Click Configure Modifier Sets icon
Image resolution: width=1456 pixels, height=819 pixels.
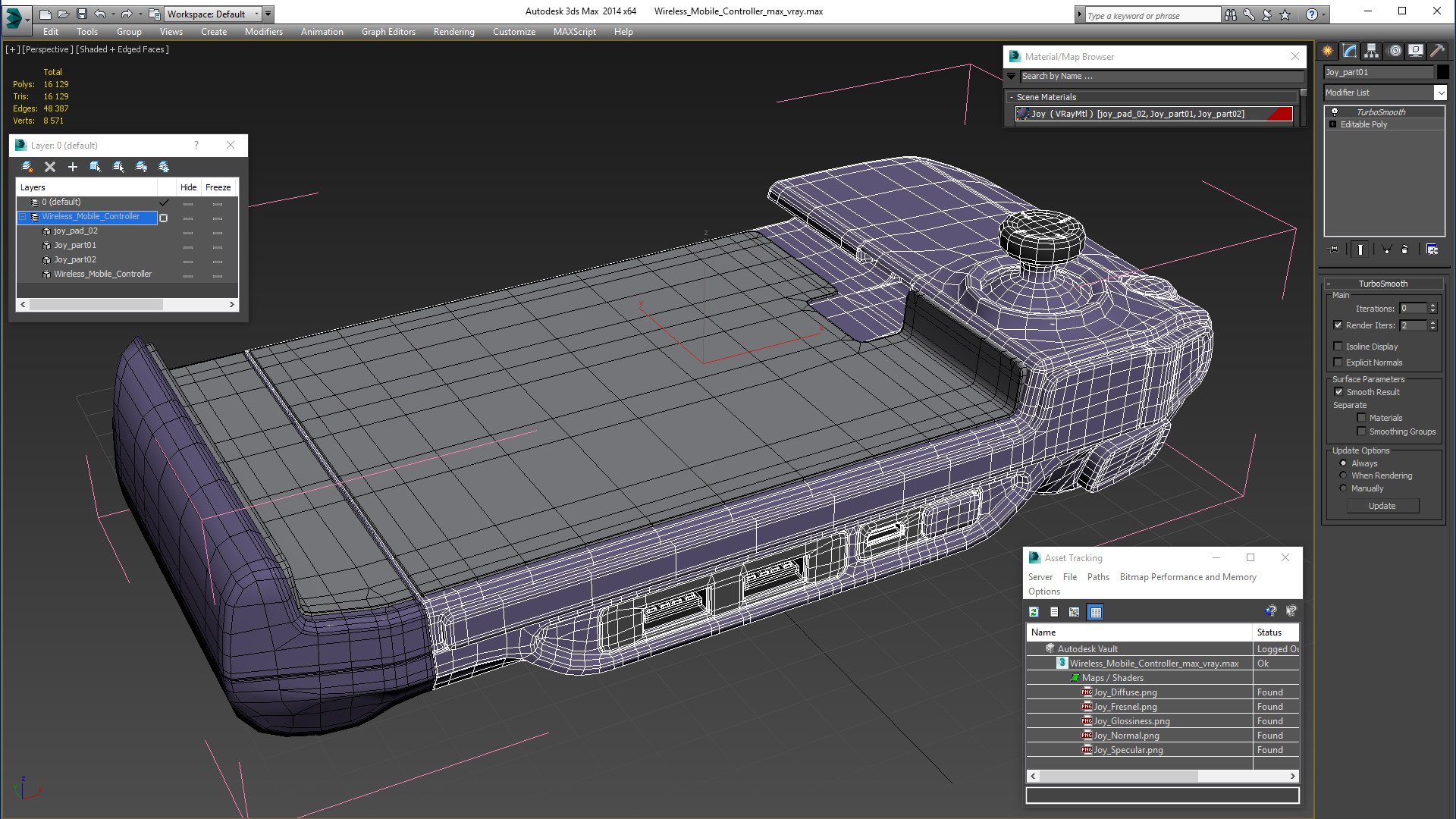click(1432, 249)
